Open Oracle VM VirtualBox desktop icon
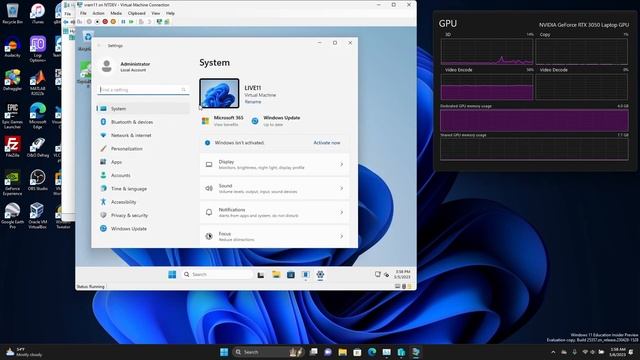640x360 pixels. click(38, 216)
